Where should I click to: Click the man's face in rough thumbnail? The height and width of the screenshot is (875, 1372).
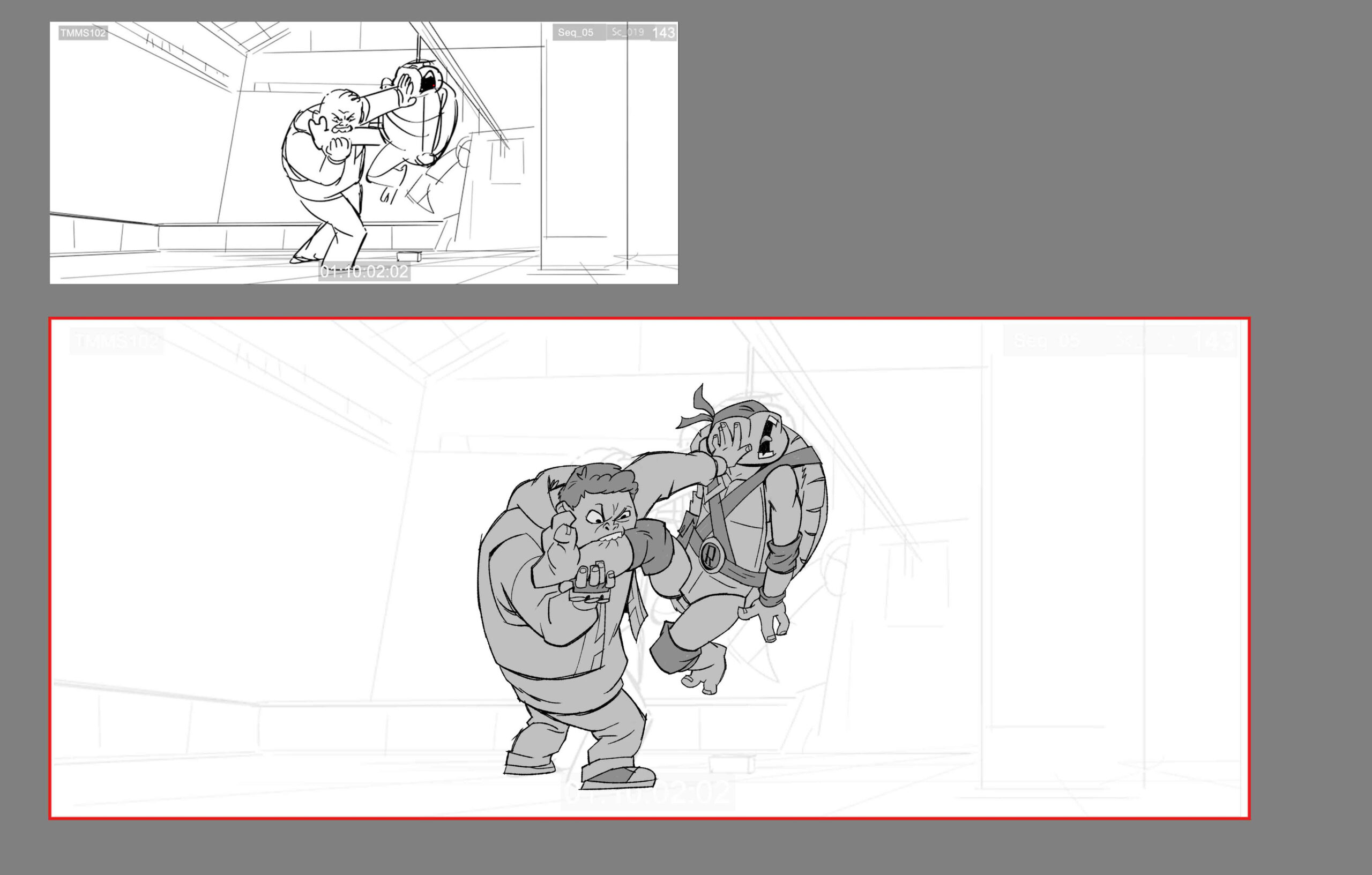click(343, 121)
